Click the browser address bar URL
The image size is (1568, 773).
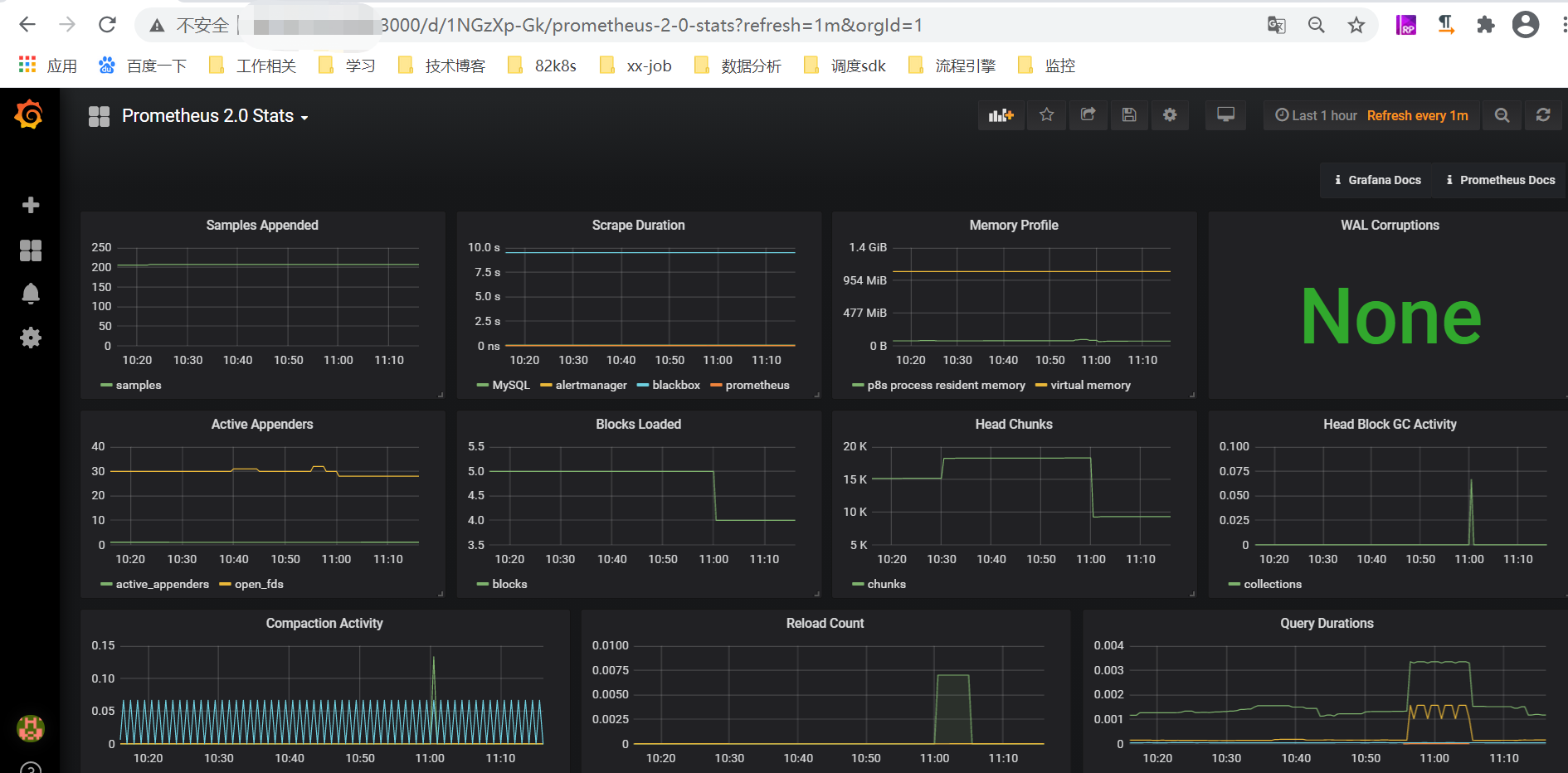click(x=651, y=25)
